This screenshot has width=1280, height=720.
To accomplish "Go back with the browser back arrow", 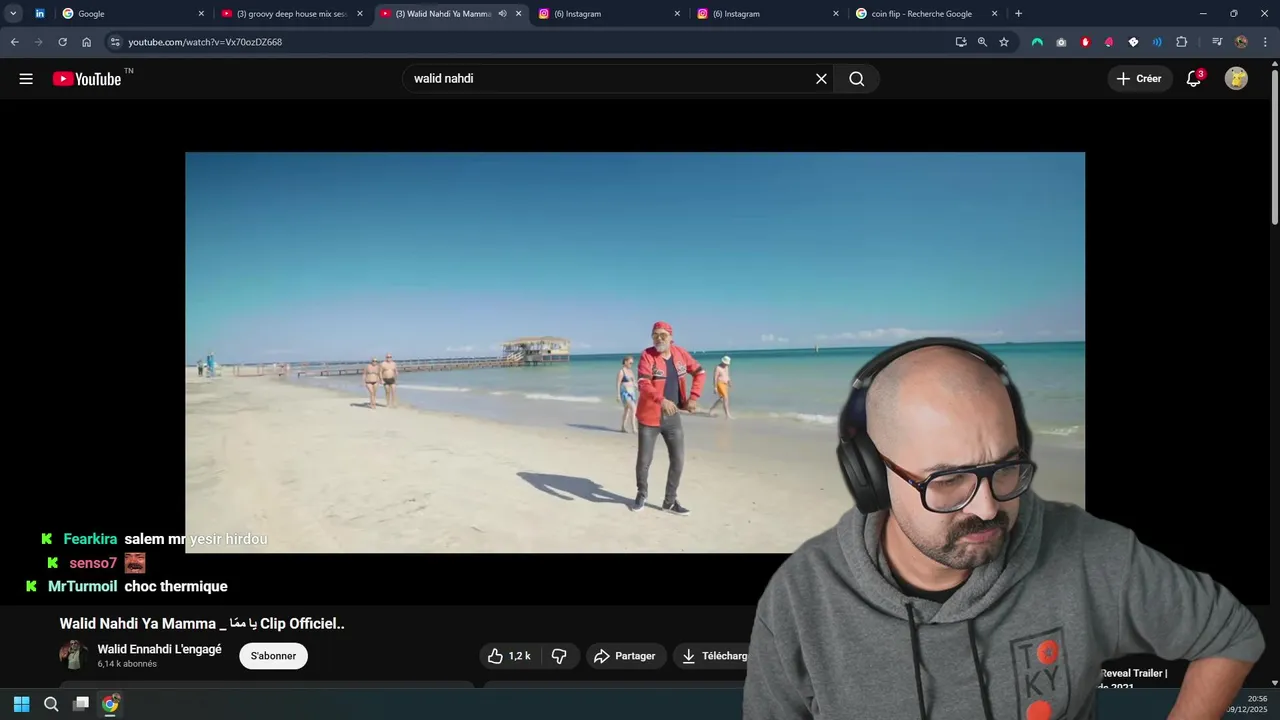I will (14, 42).
